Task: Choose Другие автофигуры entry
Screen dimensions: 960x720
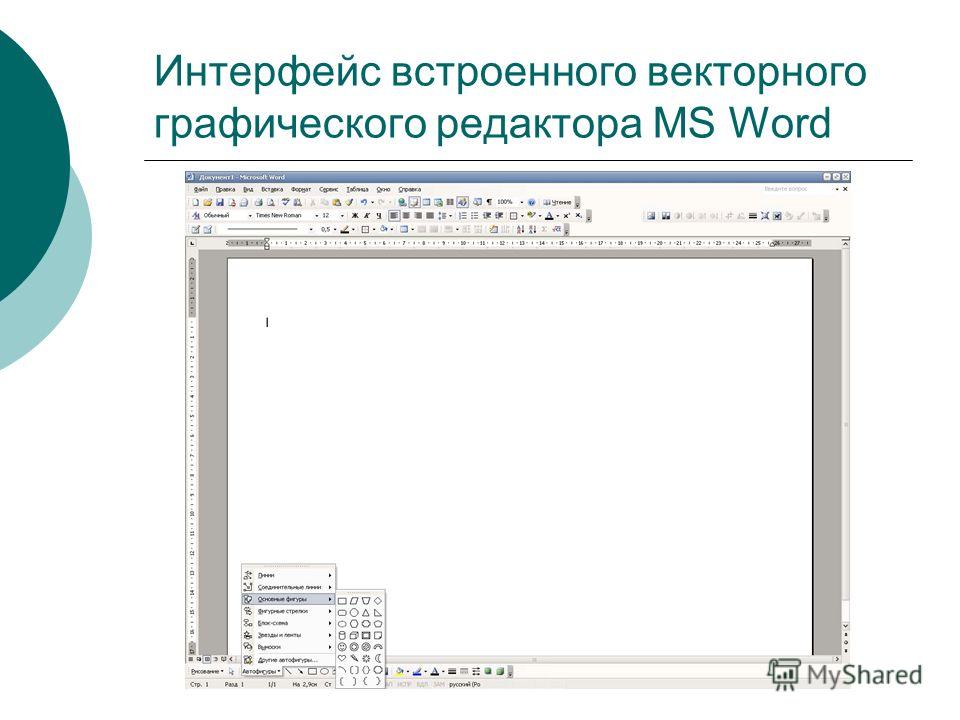Action: 288,660
